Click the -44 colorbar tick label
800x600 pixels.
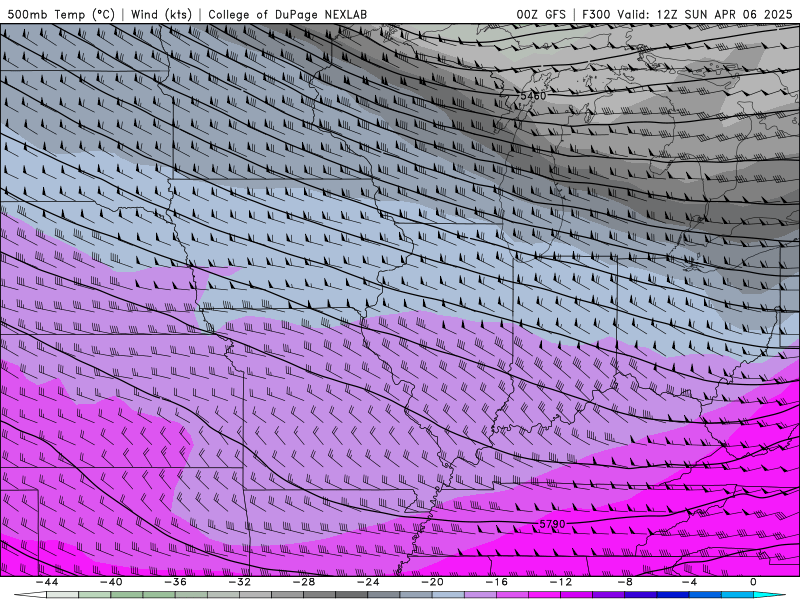click(x=46, y=582)
